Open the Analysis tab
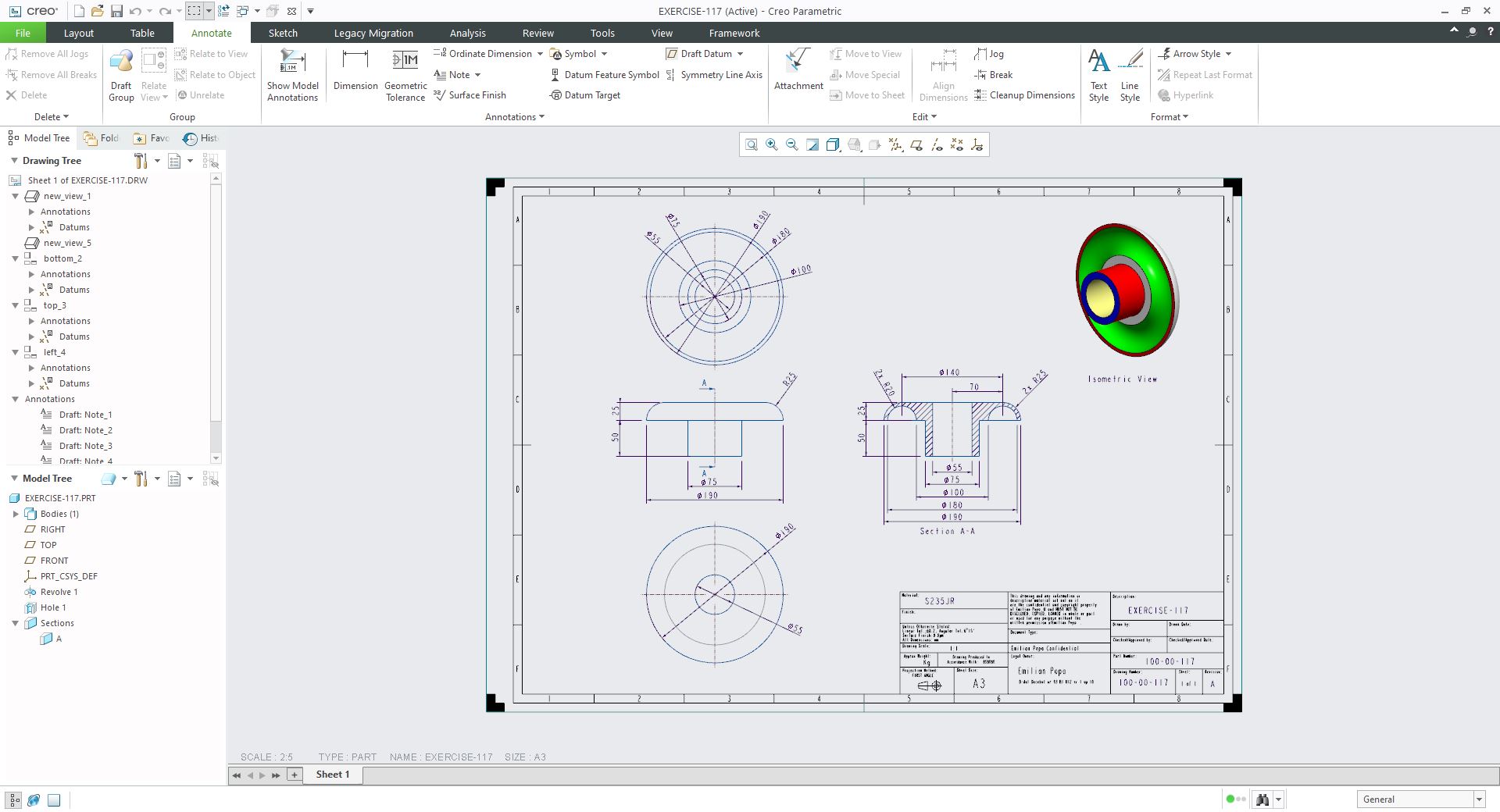The height and width of the screenshot is (812, 1500). coord(467,33)
